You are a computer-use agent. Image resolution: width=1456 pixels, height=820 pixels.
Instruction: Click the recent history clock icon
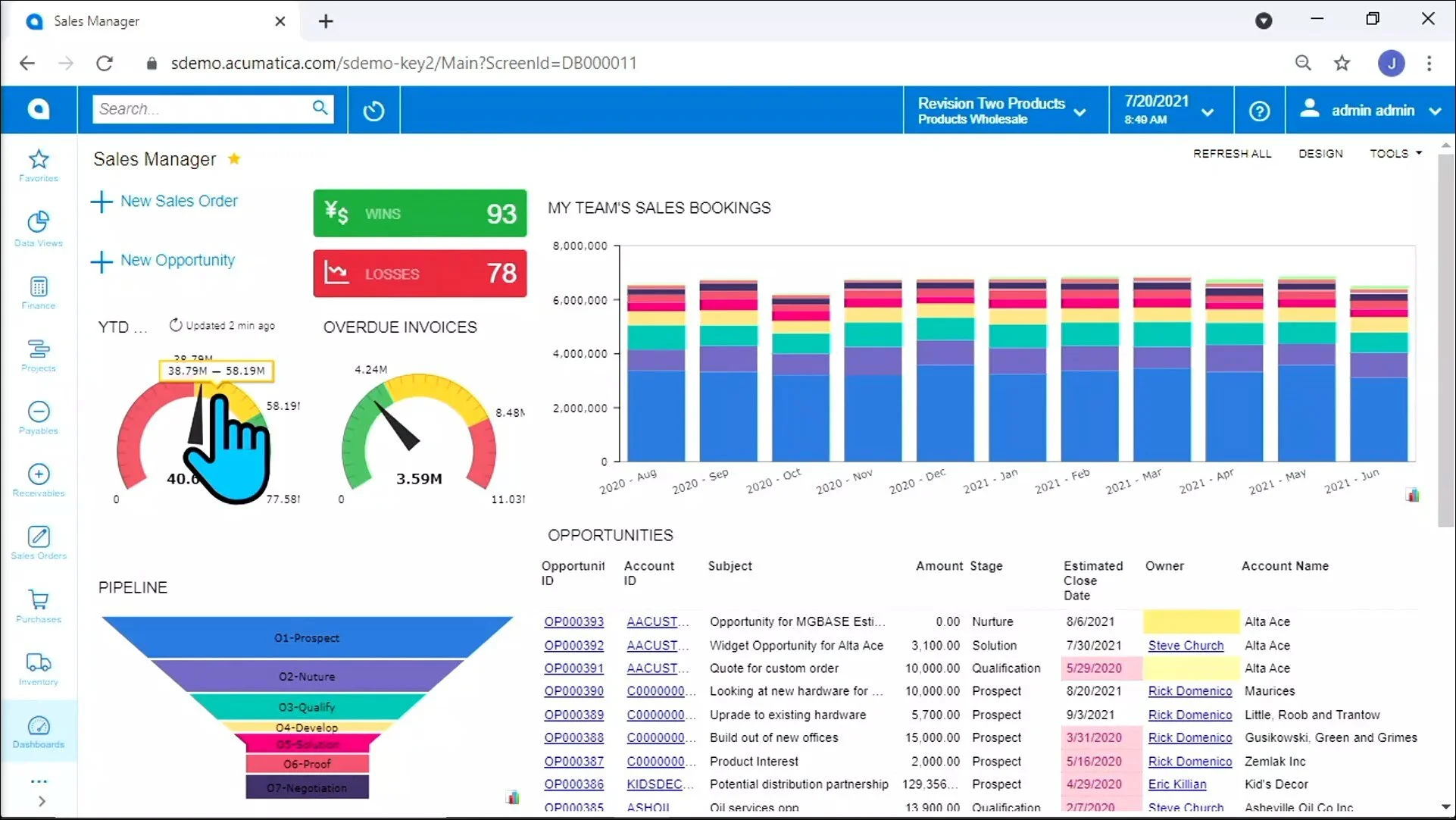[x=373, y=111]
